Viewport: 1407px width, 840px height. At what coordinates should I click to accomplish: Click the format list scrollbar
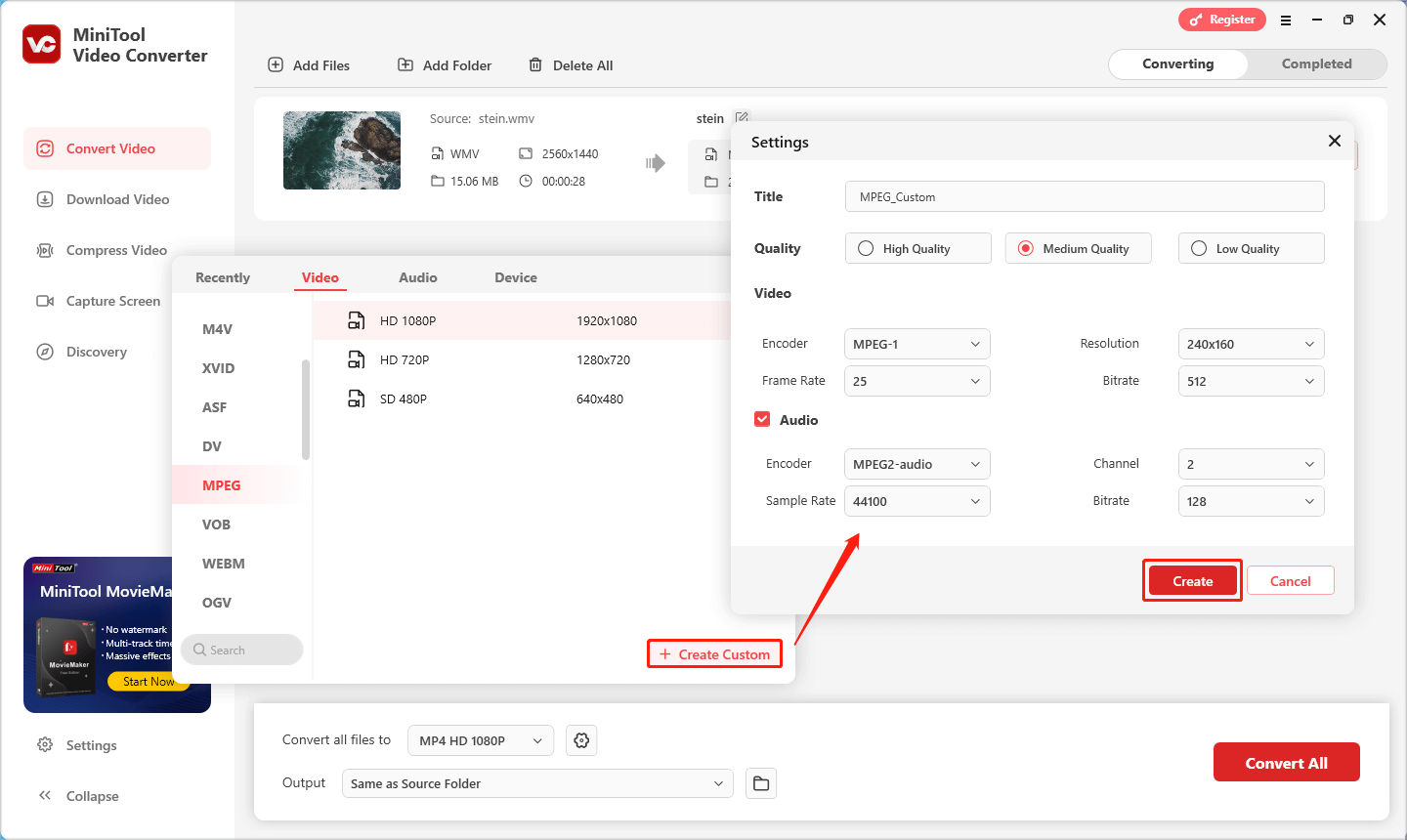[x=306, y=409]
